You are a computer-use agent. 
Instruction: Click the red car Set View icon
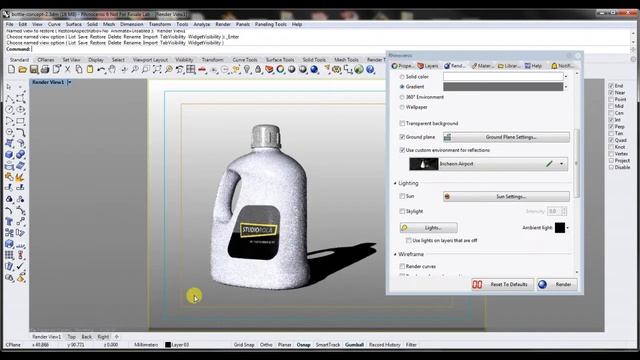point(202,69)
